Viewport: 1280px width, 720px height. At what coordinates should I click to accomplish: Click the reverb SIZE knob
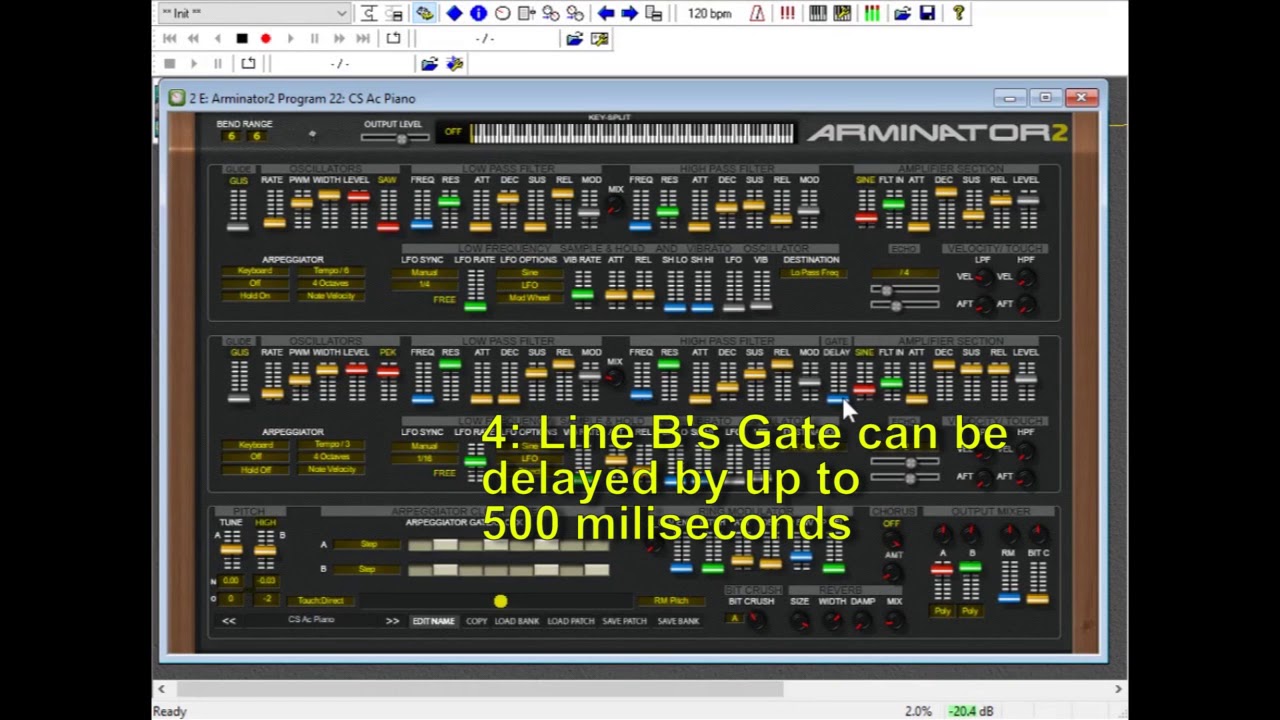[x=800, y=621]
